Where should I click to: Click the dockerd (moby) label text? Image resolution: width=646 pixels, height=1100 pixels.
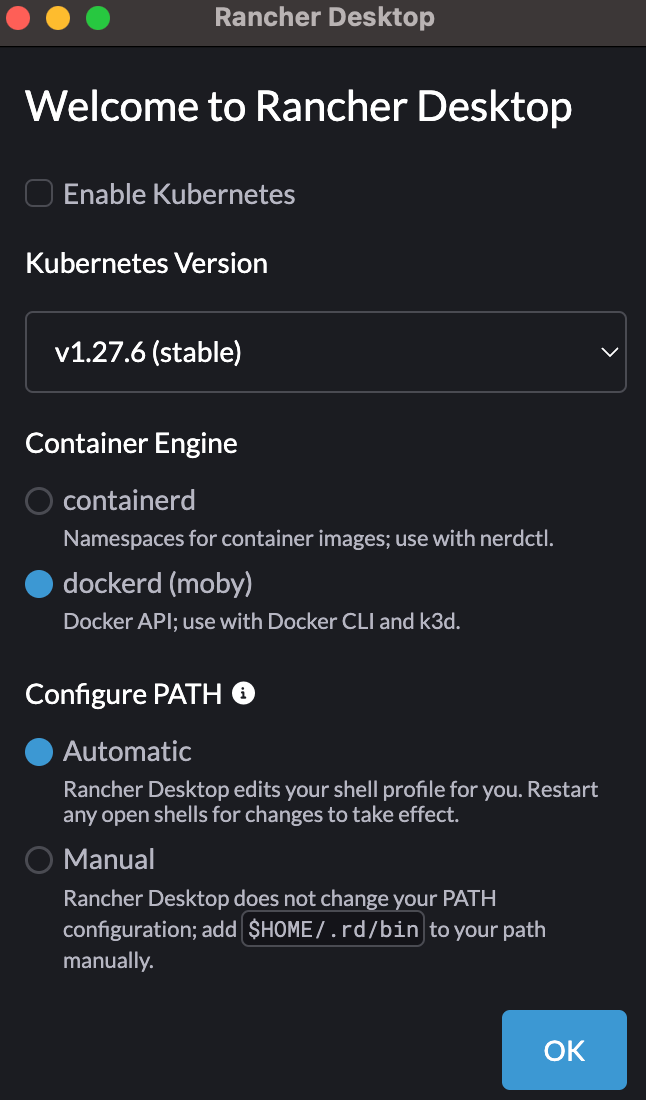tap(158, 584)
